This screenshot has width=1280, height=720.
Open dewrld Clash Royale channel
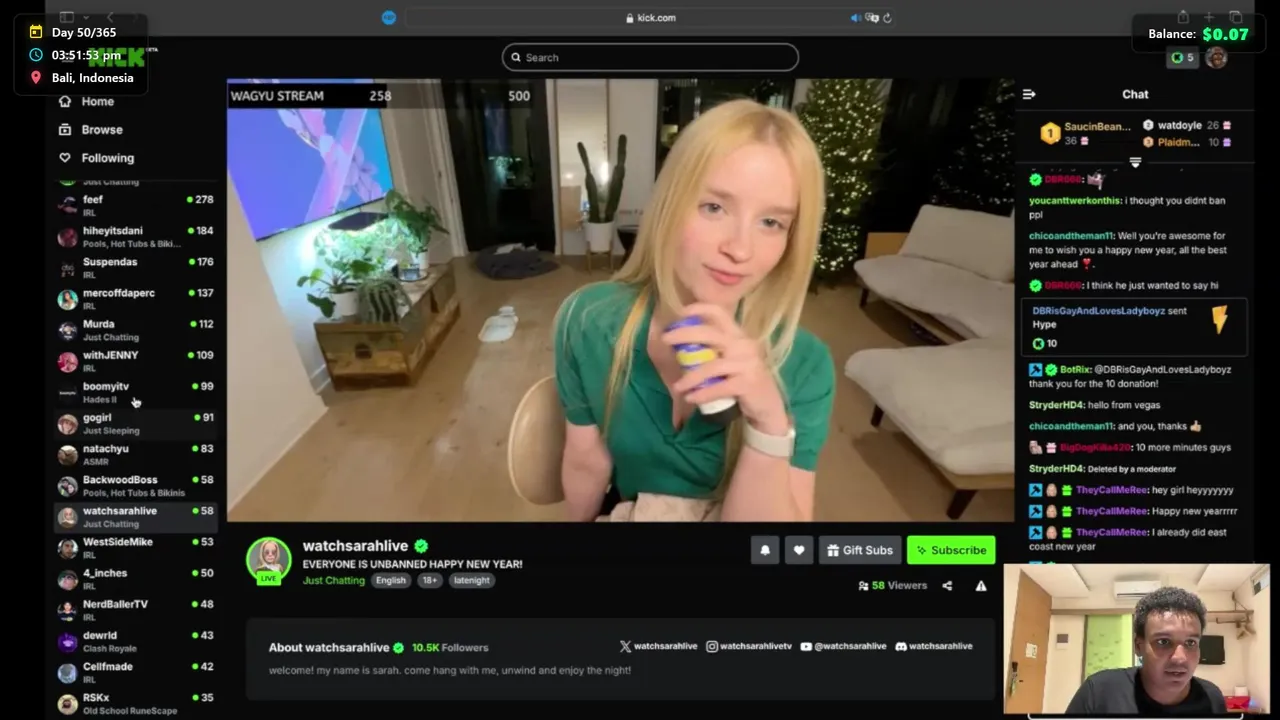coord(135,641)
